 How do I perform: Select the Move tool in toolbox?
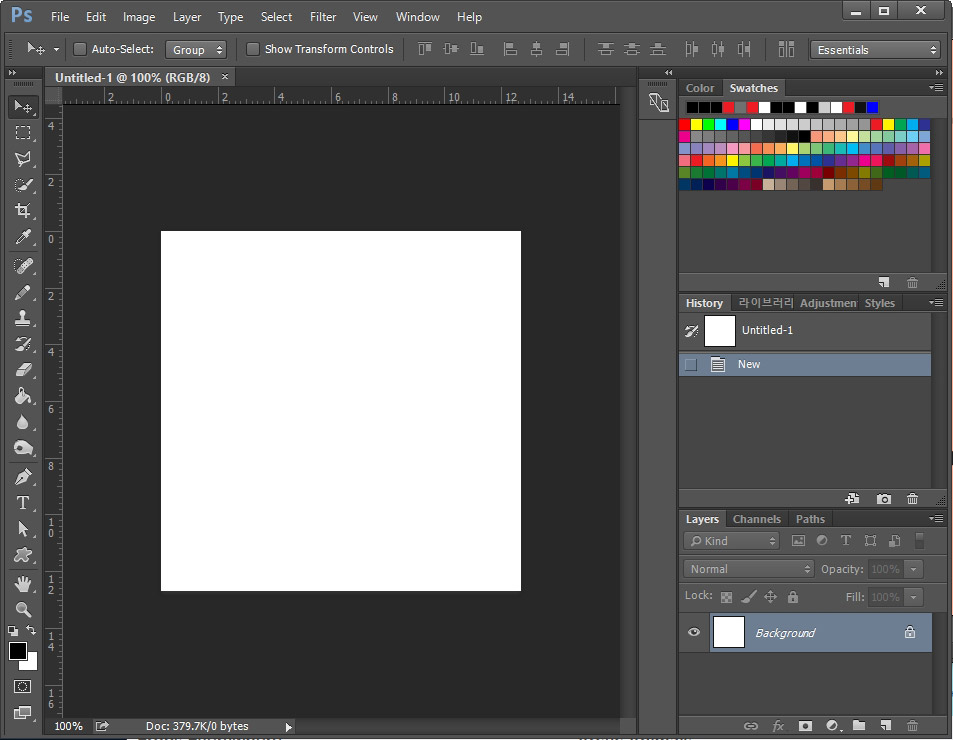(23, 106)
